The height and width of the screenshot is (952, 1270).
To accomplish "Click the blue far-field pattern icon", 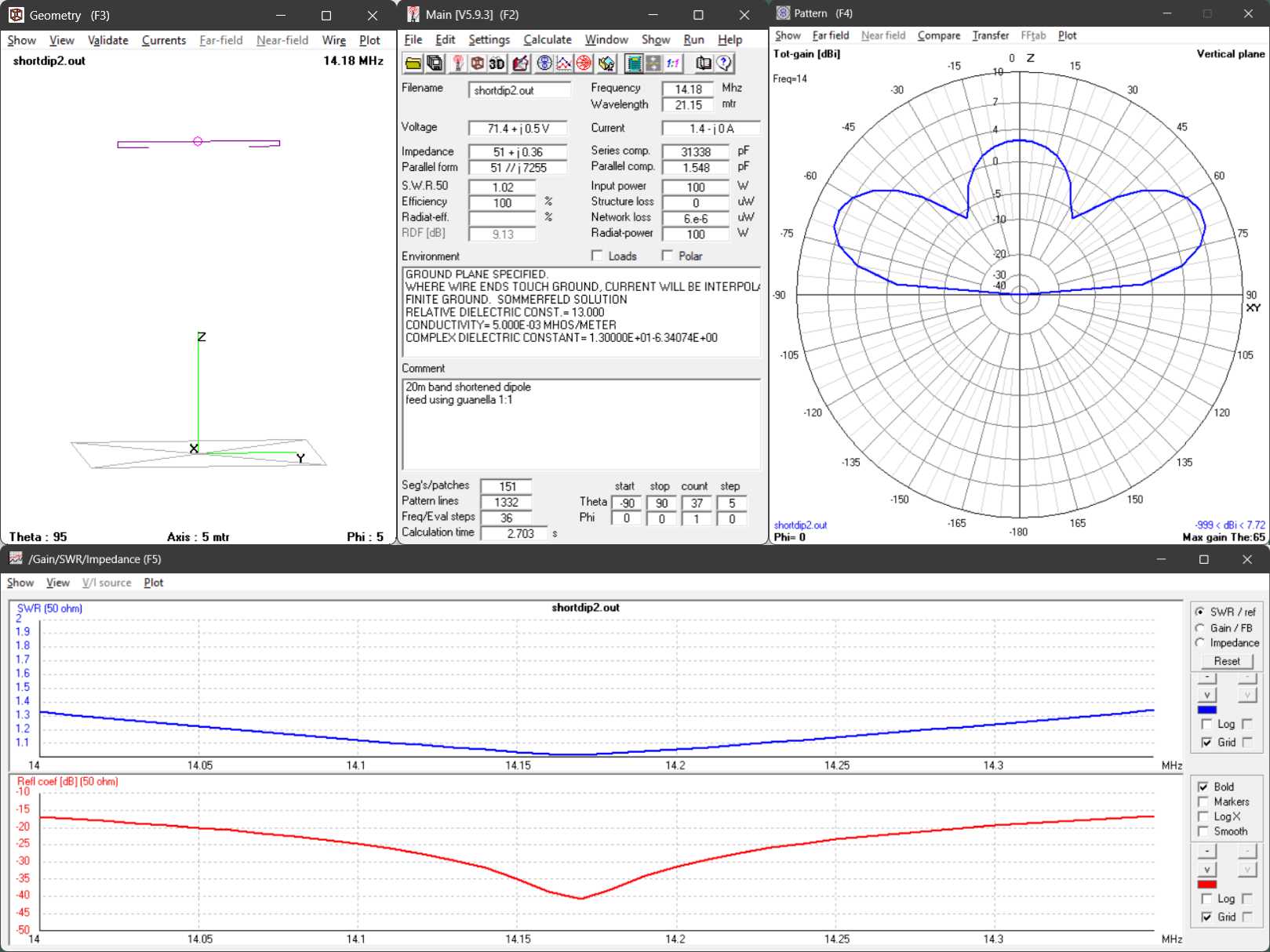I will (544, 64).
